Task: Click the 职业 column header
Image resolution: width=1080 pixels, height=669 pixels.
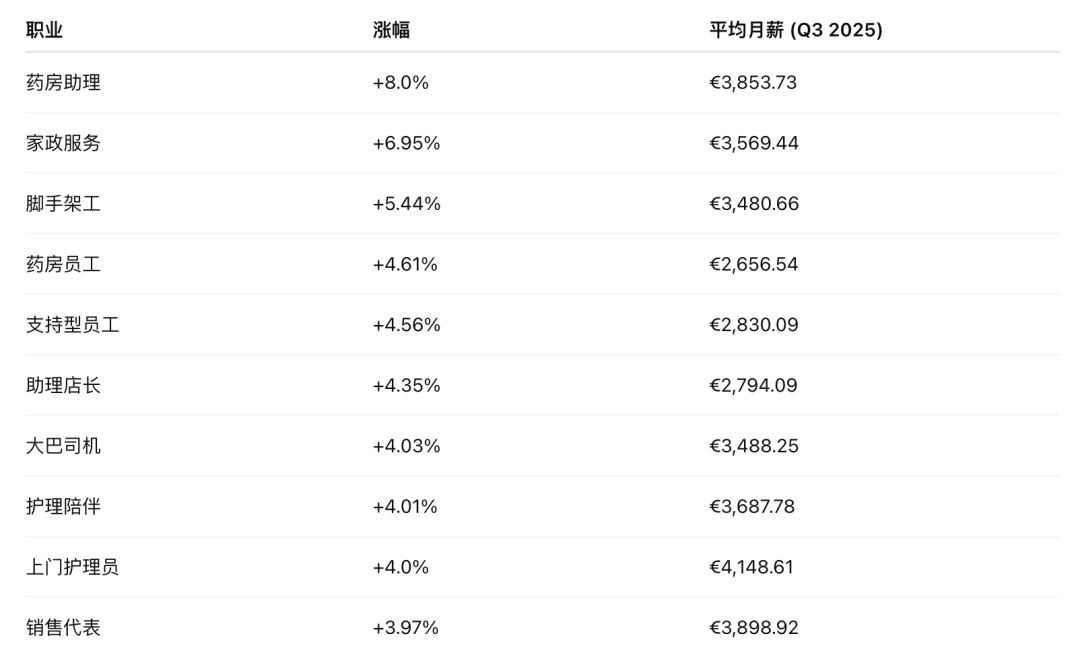Action: coord(45,31)
